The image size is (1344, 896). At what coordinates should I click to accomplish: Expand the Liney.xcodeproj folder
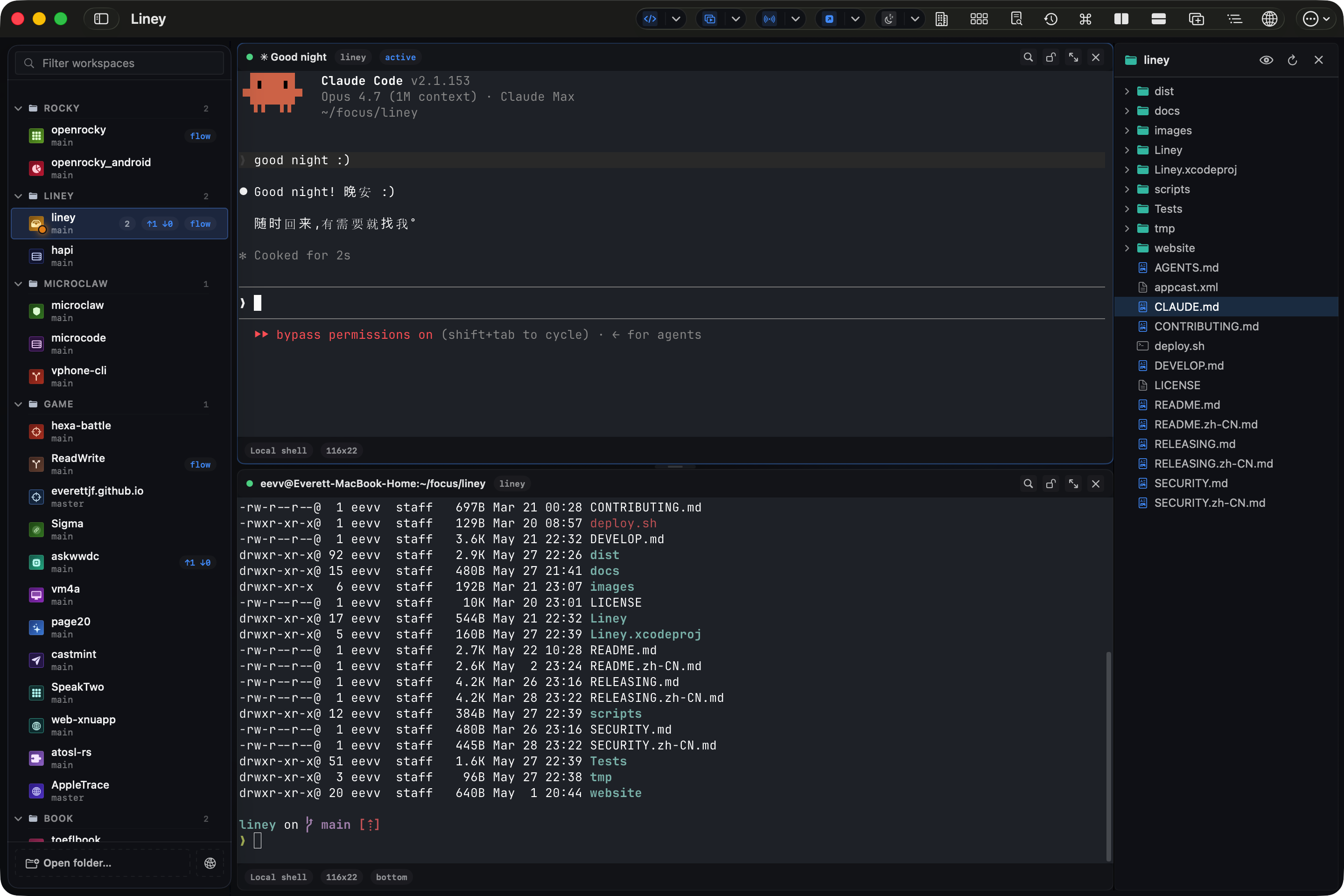pyautogui.click(x=1127, y=170)
